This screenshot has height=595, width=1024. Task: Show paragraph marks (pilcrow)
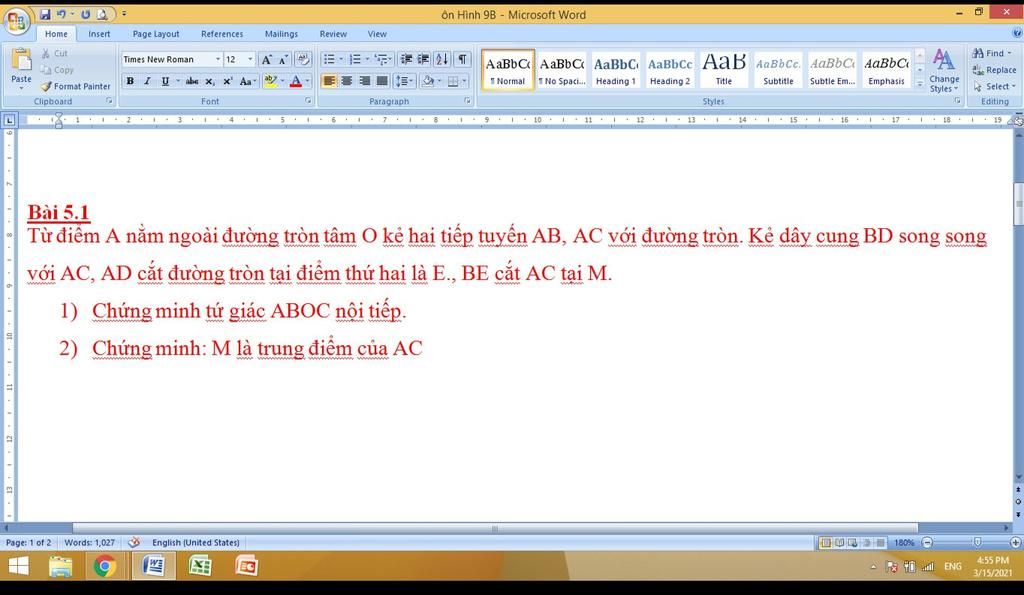tap(462, 59)
